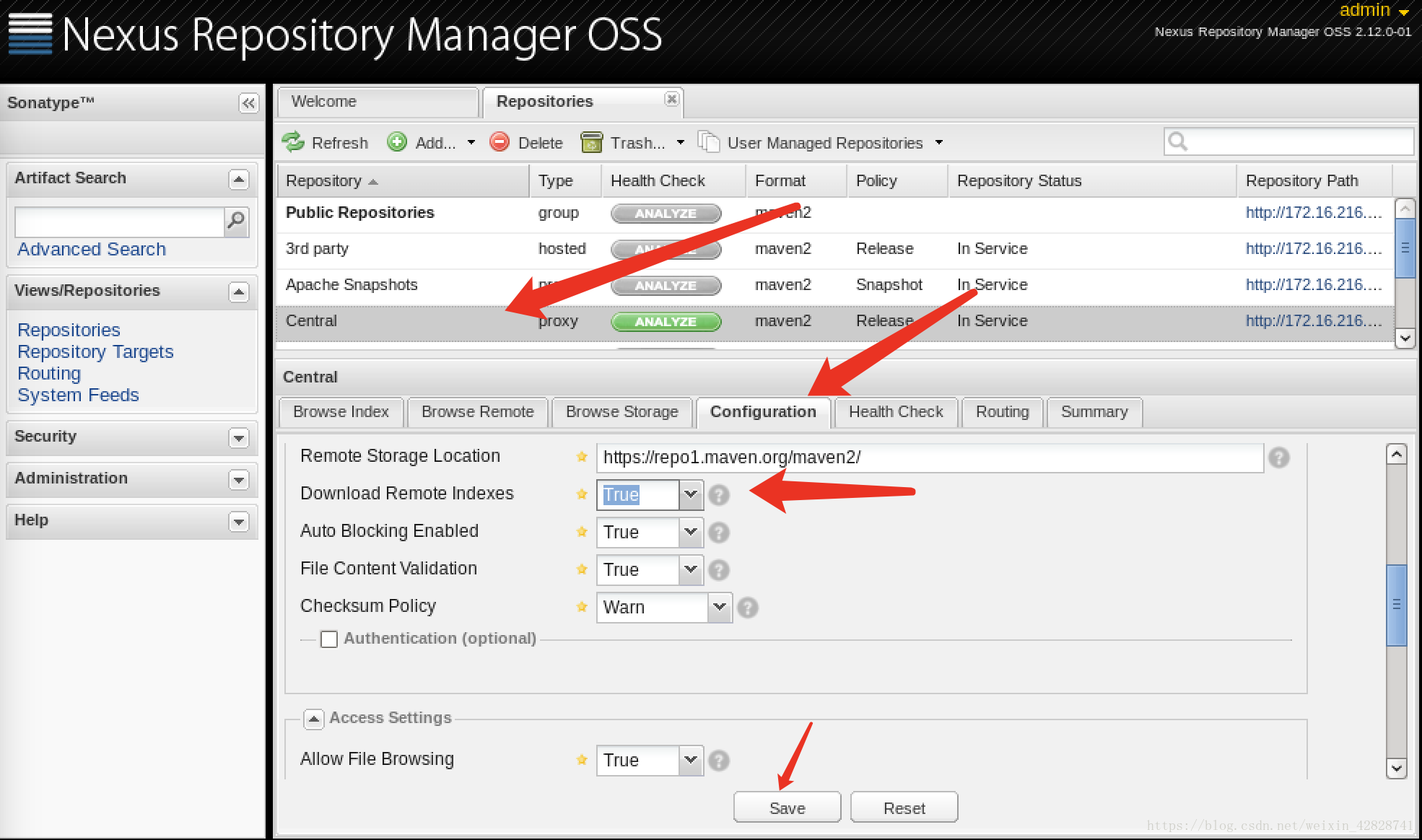
Task: Expand the Security panel
Action: (239, 437)
